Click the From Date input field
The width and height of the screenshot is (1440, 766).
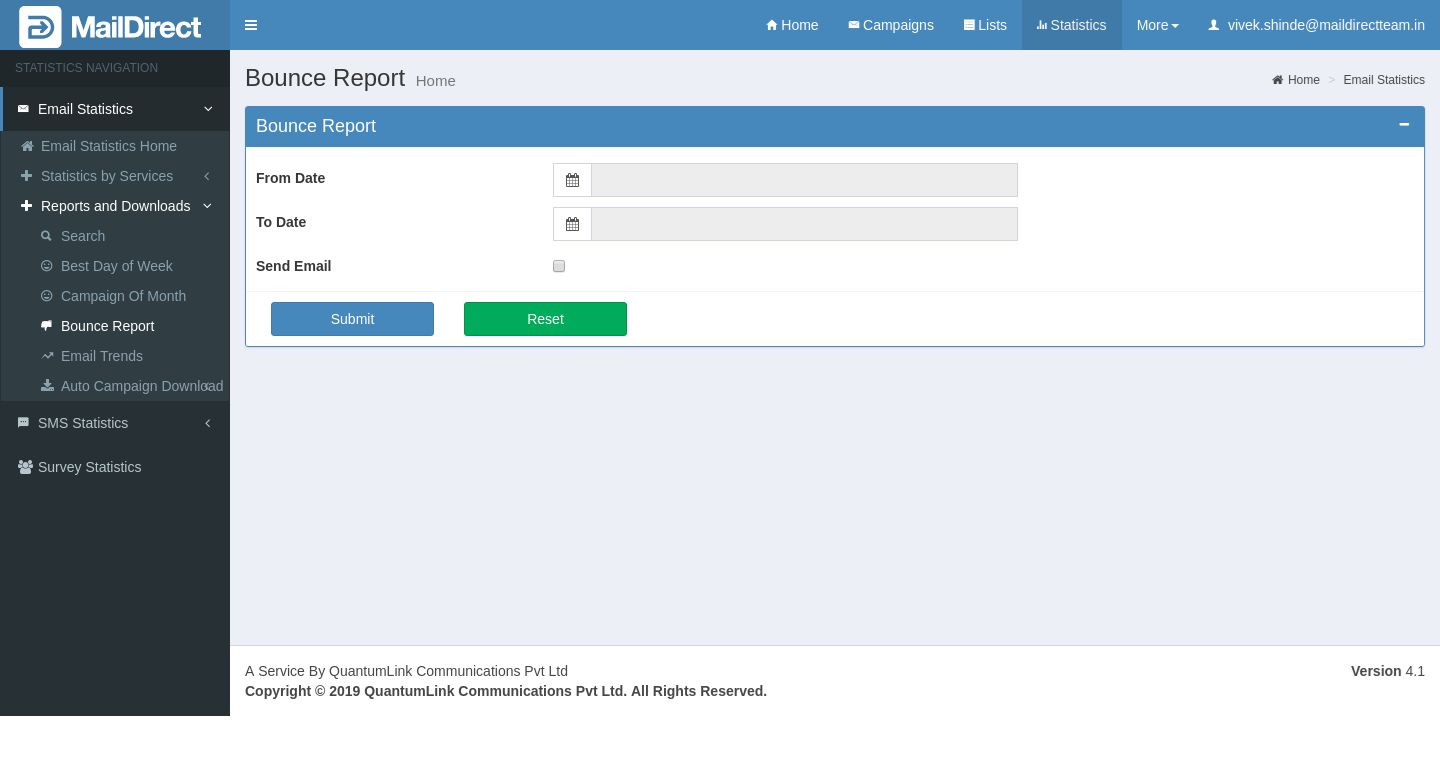[x=804, y=180]
